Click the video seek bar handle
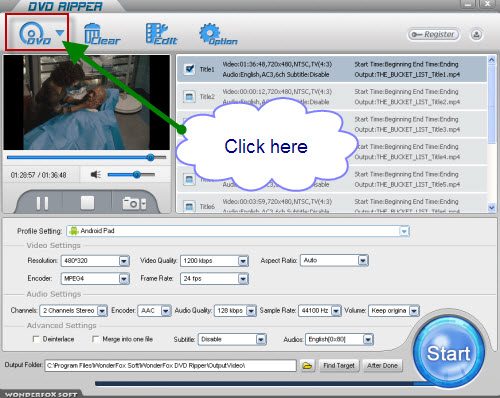 click(x=151, y=157)
